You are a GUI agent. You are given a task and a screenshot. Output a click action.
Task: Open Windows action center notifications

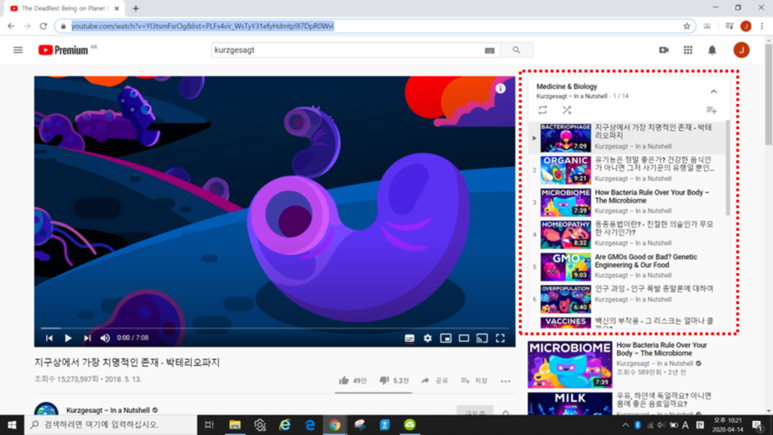tap(757, 425)
